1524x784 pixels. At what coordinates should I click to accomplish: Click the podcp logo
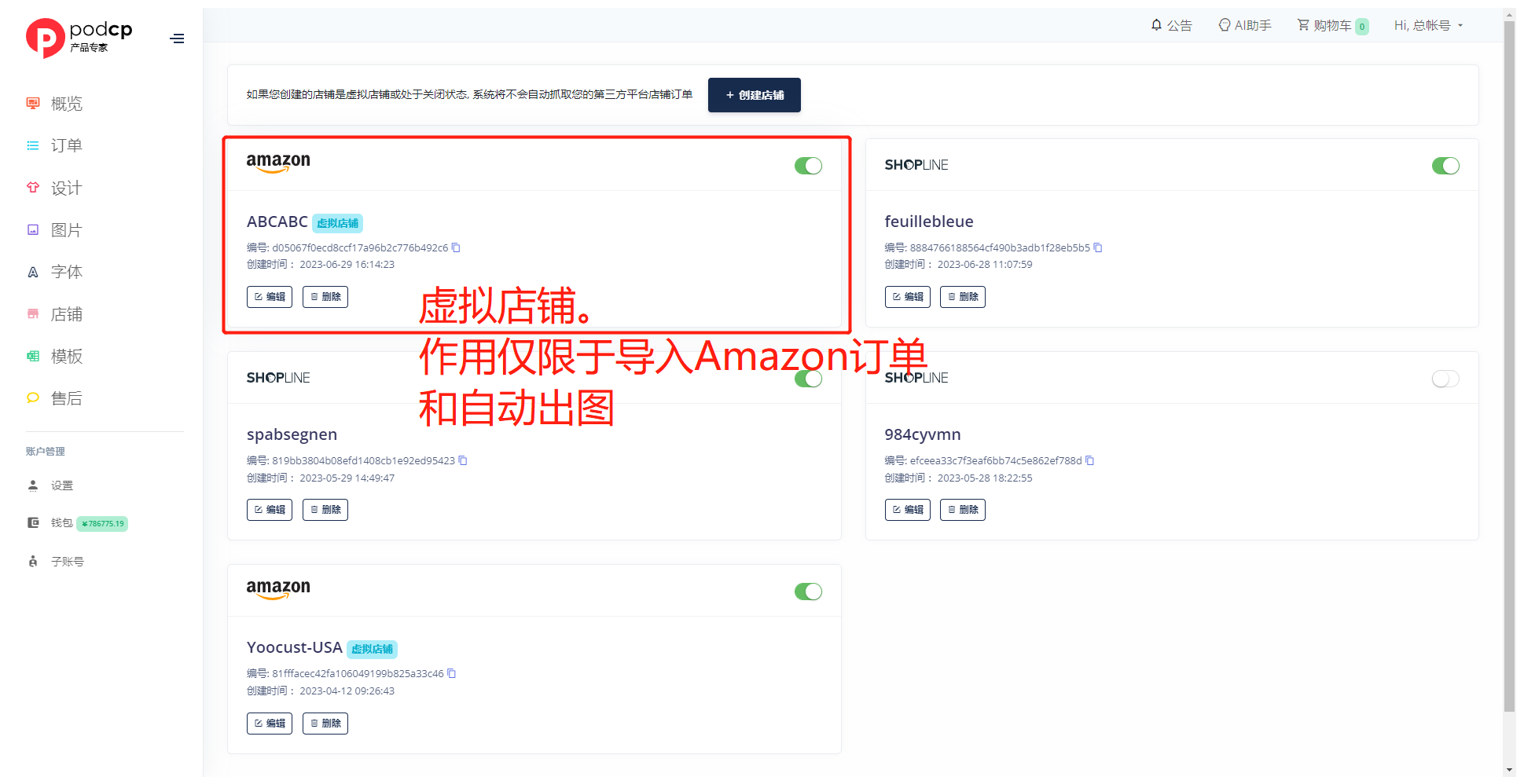pos(79,38)
